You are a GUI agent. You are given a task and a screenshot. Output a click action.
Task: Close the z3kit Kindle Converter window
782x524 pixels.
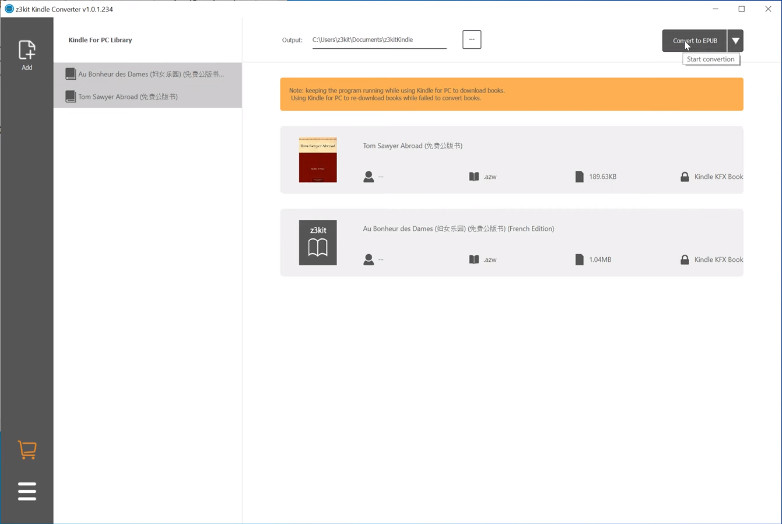(x=768, y=8)
